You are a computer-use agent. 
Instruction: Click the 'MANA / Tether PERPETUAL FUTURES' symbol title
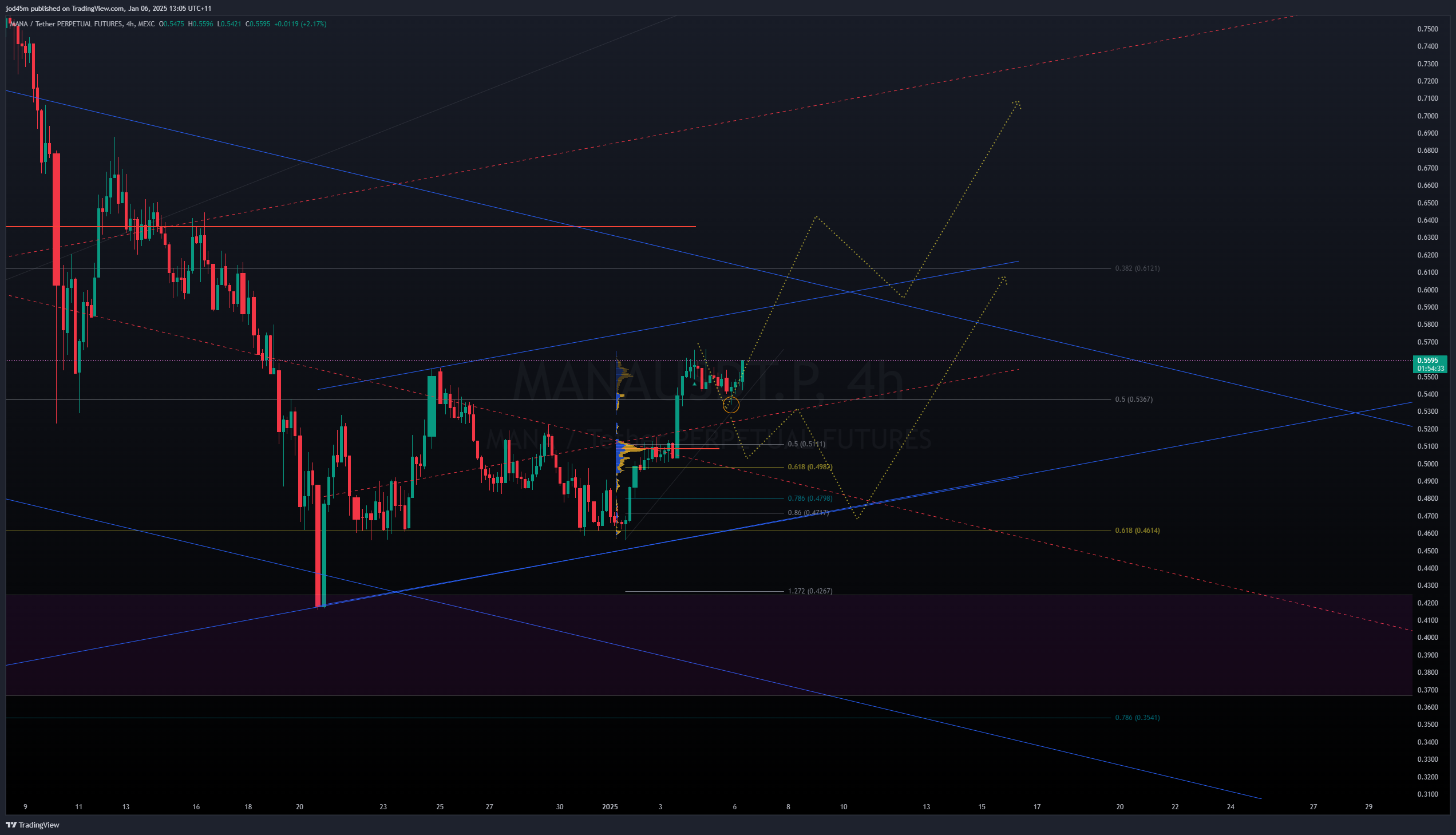click(x=66, y=24)
